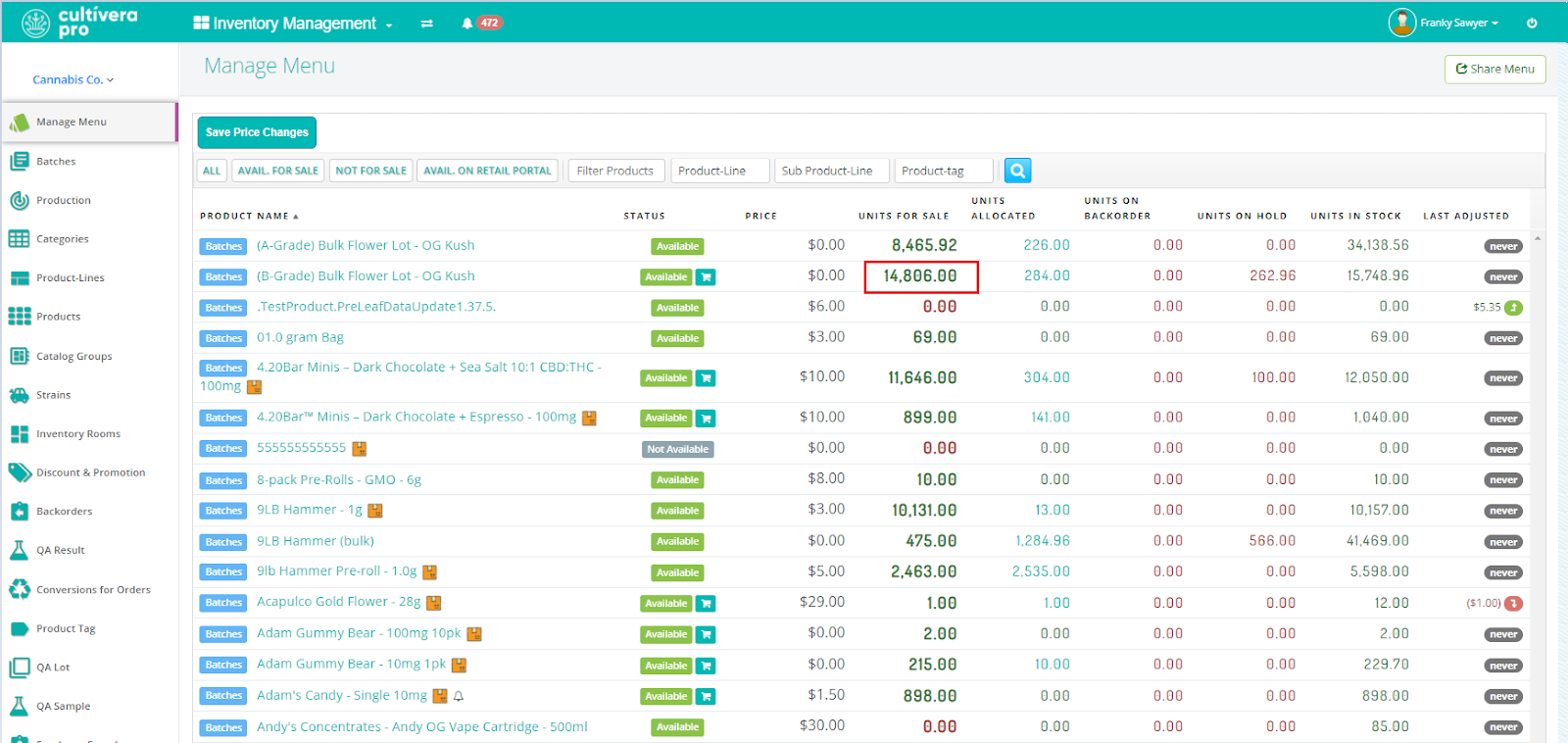The width and height of the screenshot is (1568, 743).
Task: Open Strains in the sidebar
Action: [x=53, y=395]
